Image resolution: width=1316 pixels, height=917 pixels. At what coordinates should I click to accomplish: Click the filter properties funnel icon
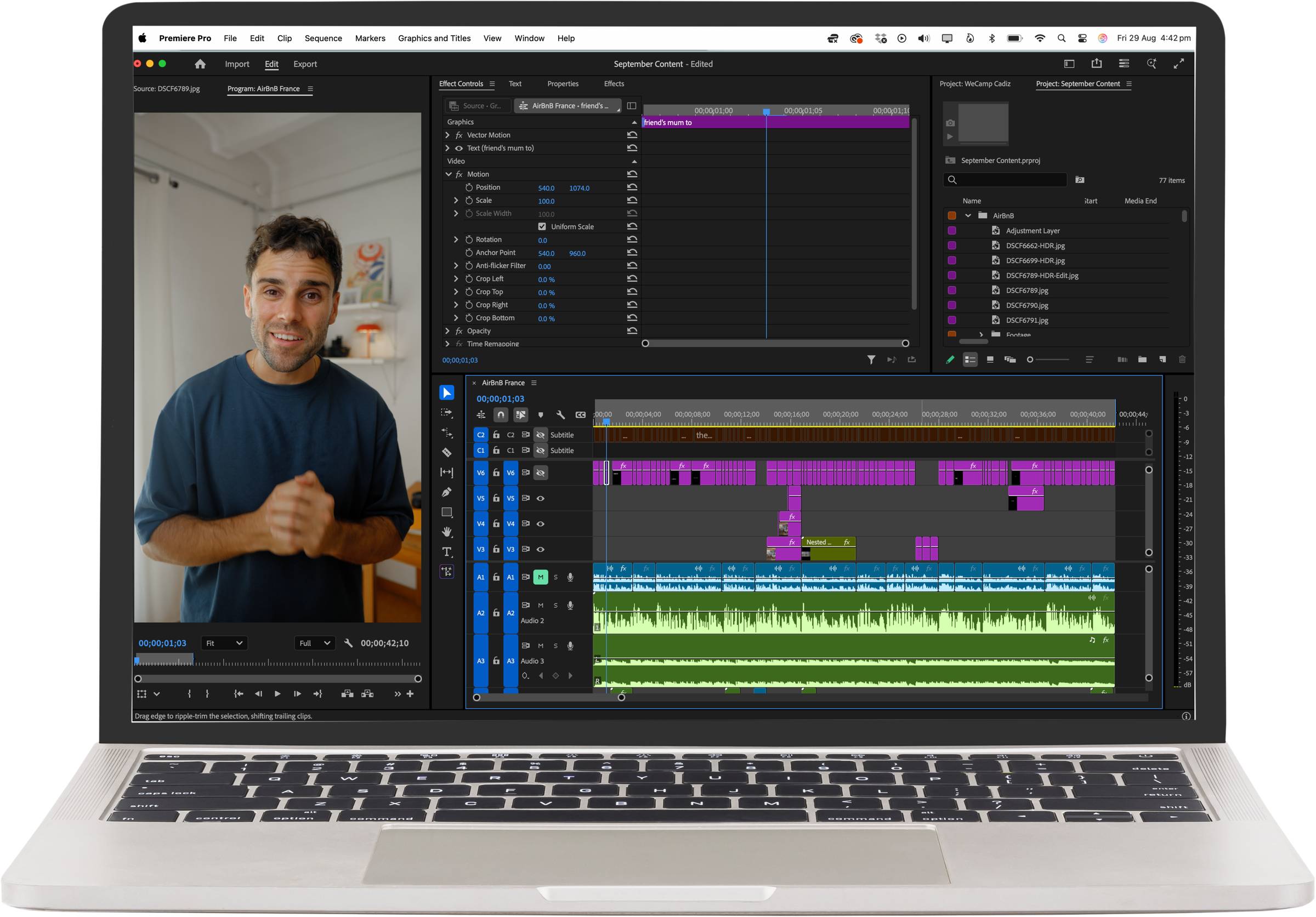pos(871,360)
